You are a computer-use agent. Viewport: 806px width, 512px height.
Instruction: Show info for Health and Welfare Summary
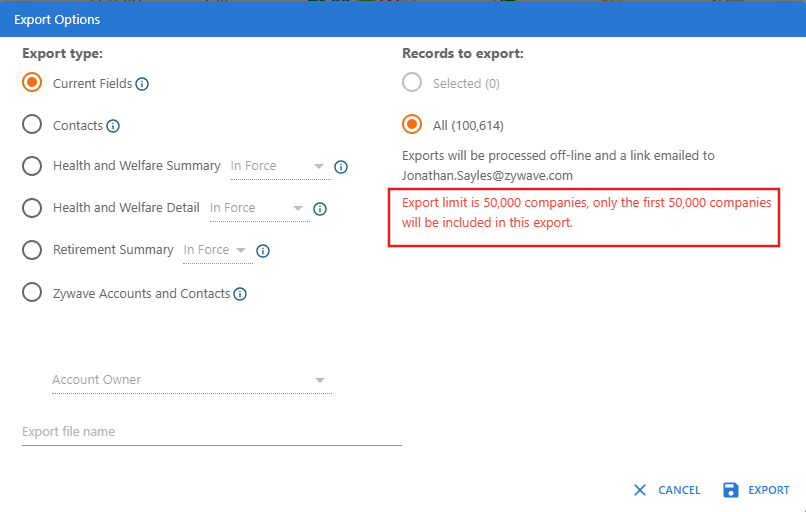(341, 167)
